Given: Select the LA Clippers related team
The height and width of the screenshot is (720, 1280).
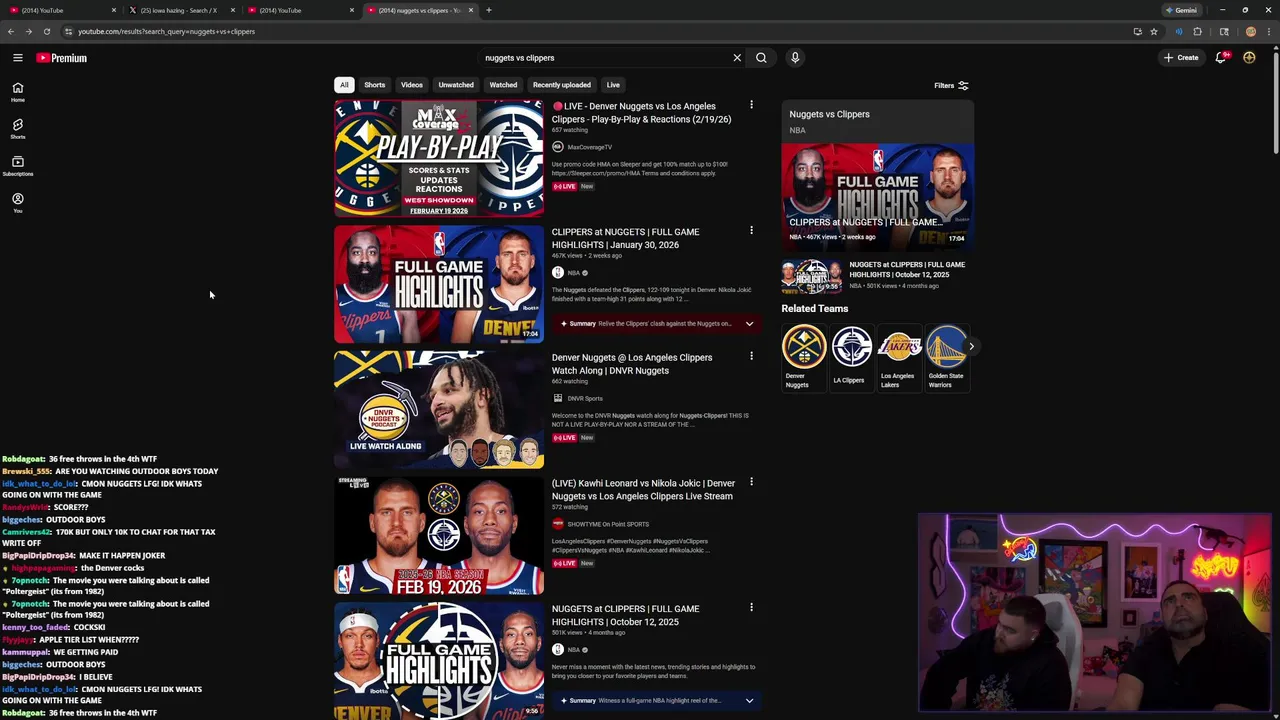Looking at the screenshot, I should (x=850, y=356).
